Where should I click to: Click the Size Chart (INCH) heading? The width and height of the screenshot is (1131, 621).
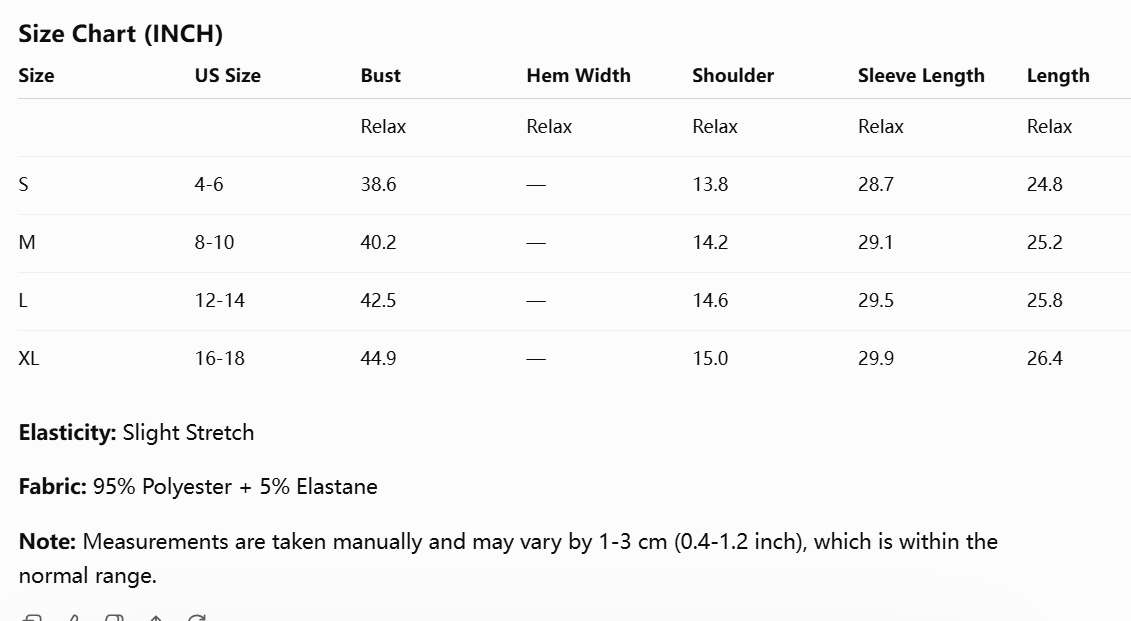click(x=120, y=34)
